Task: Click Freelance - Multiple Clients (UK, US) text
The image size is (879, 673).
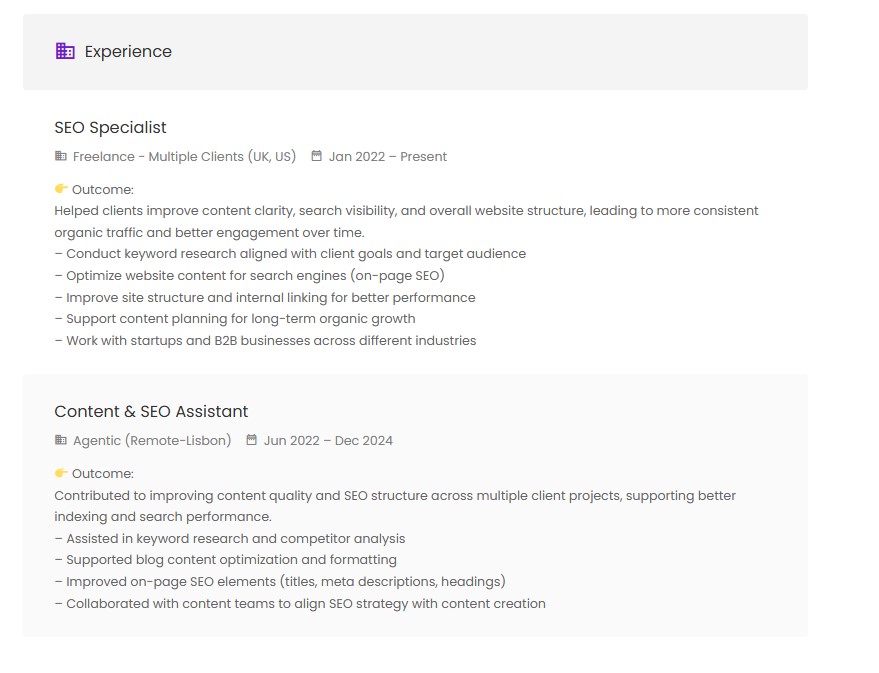Action: point(184,157)
